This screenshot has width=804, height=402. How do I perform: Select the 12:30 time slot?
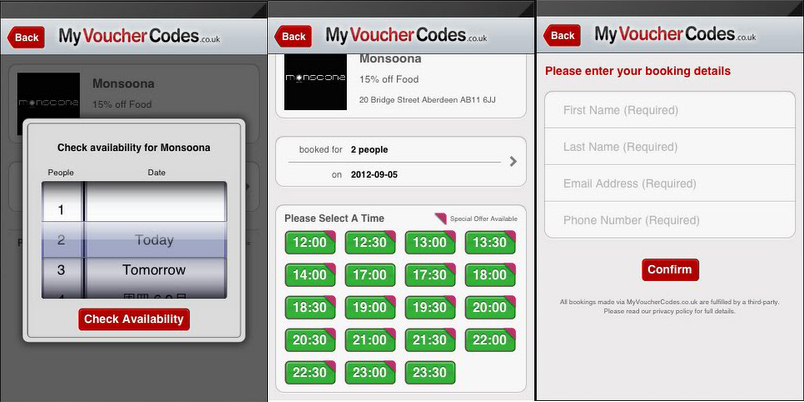coord(370,243)
